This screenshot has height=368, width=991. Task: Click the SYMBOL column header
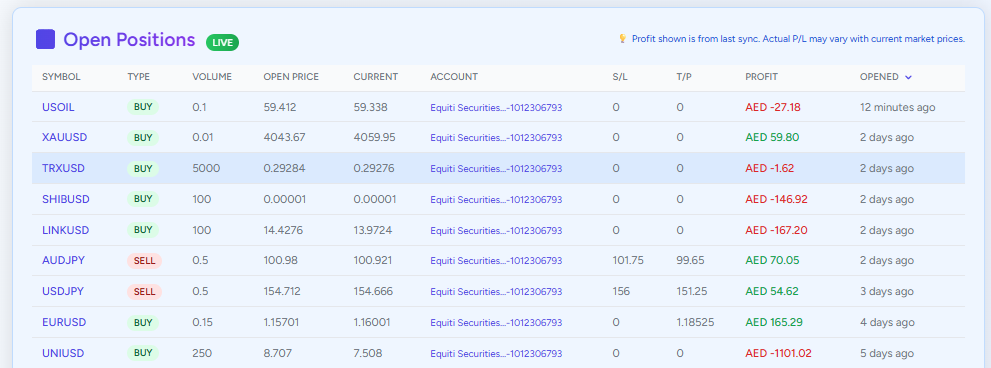pyautogui.click(x=61, y=77)
